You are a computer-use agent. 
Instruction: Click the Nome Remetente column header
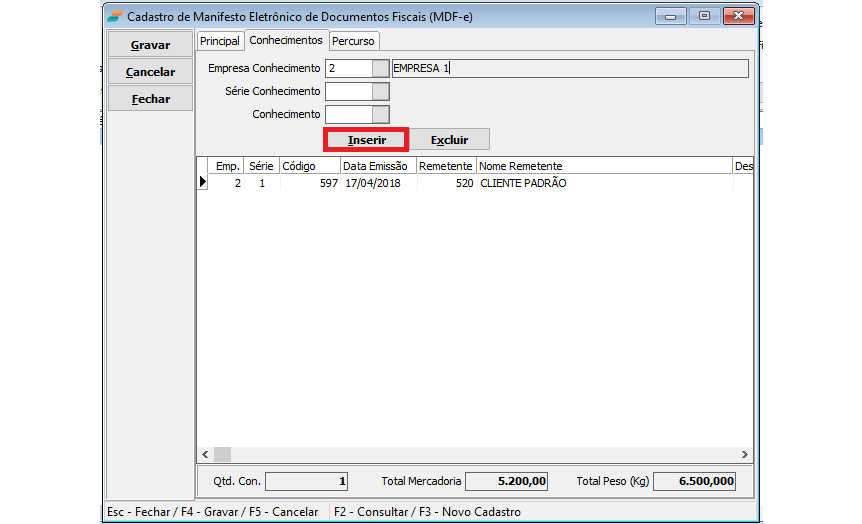(604, 166)
